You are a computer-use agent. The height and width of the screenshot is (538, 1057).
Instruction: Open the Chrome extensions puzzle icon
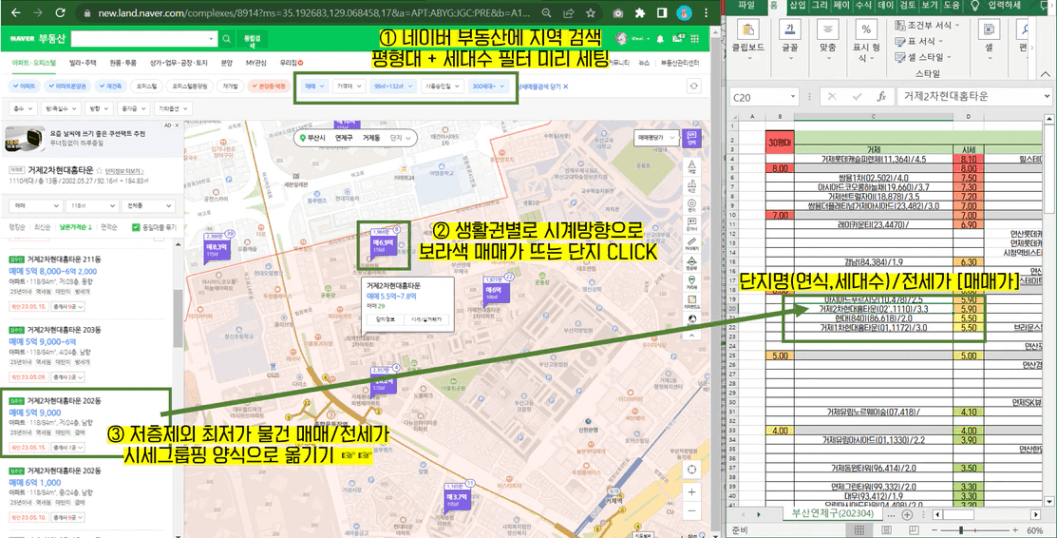(640, 13)
